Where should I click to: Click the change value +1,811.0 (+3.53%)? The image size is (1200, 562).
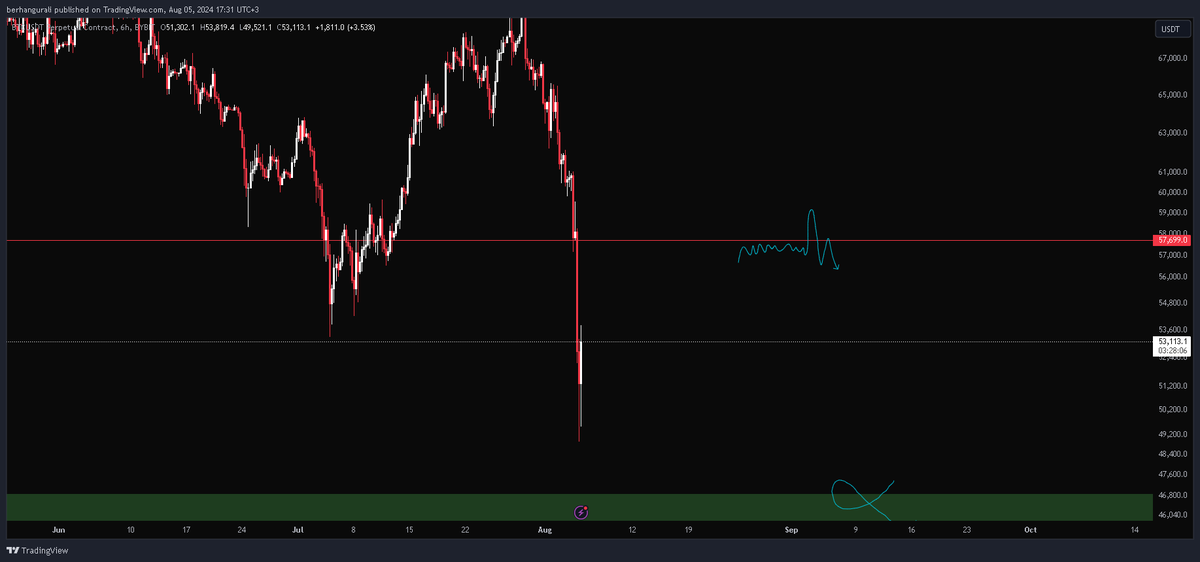point(345,28)
